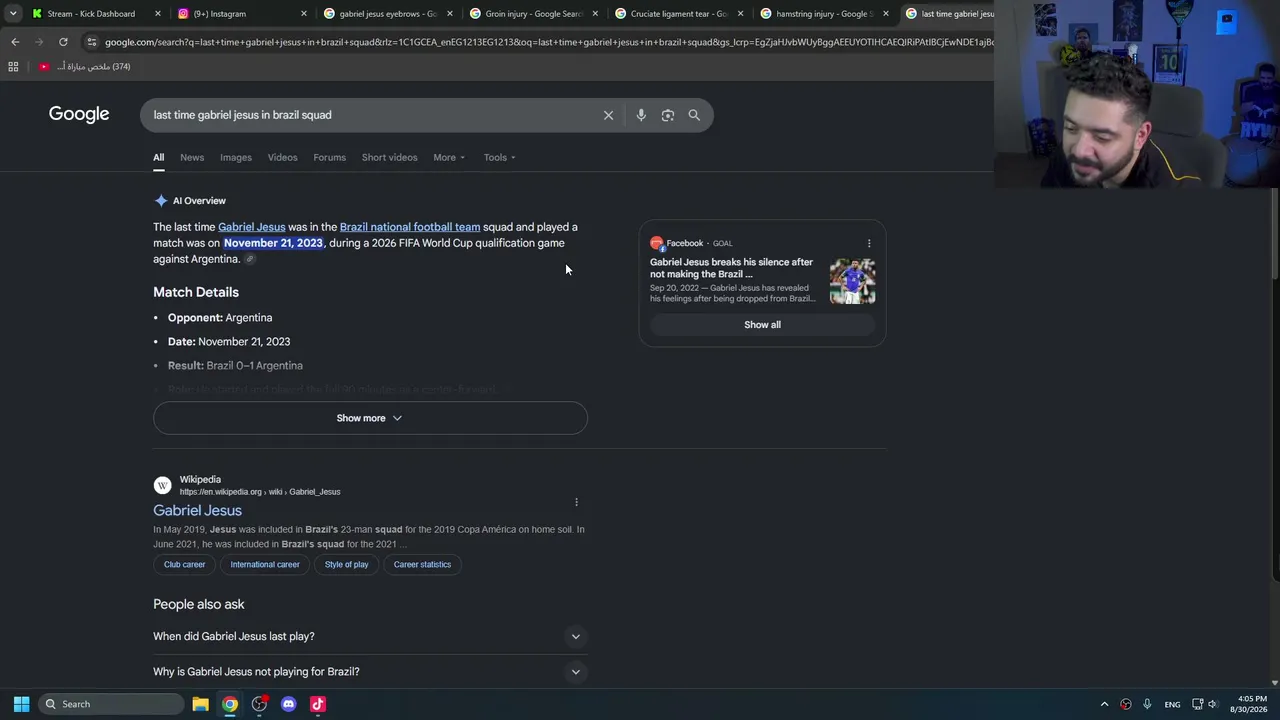Open three-dot options on the Facebook GOAL card
This screenshot has width=1280, height=720.
[x=869, y=243]
